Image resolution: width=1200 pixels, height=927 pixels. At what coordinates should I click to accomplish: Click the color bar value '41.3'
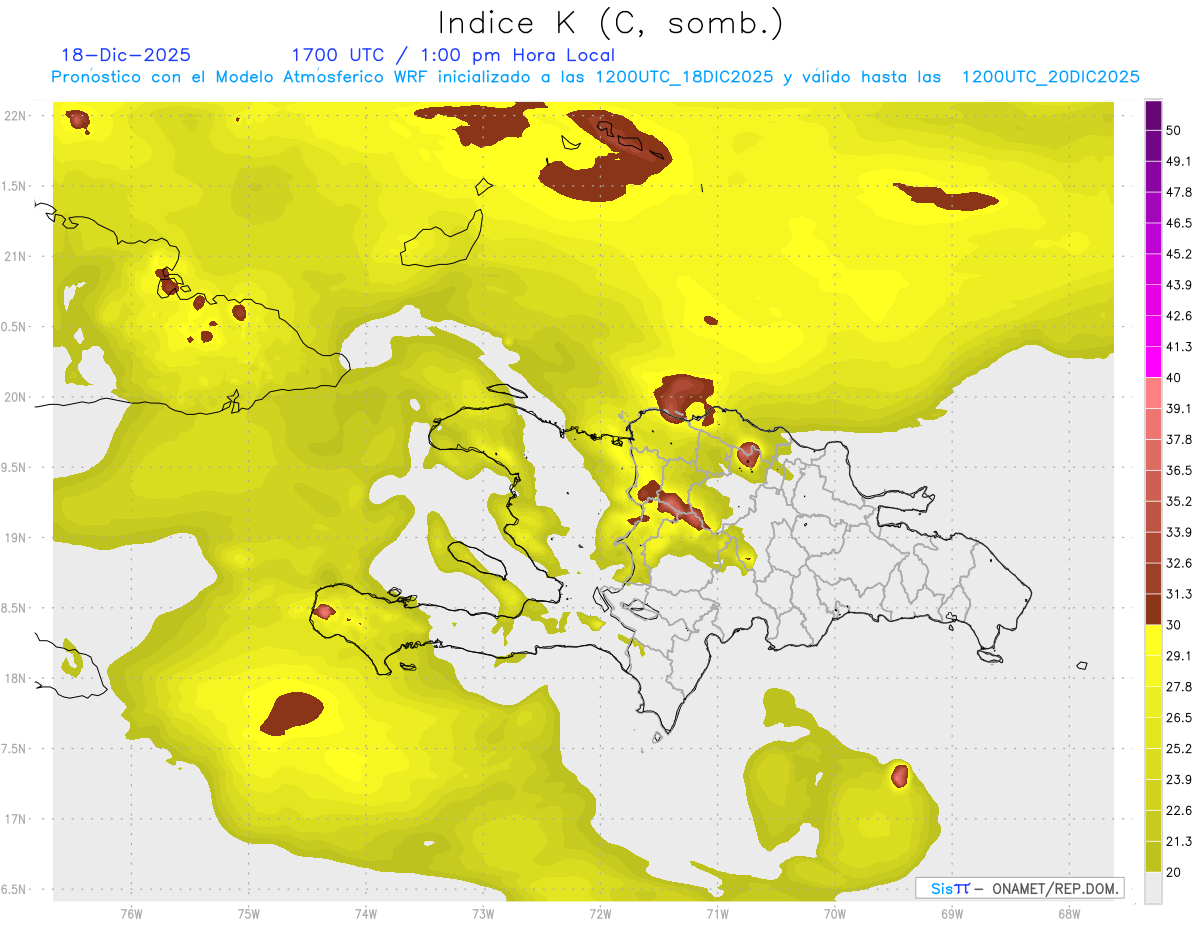point(1178,347)
